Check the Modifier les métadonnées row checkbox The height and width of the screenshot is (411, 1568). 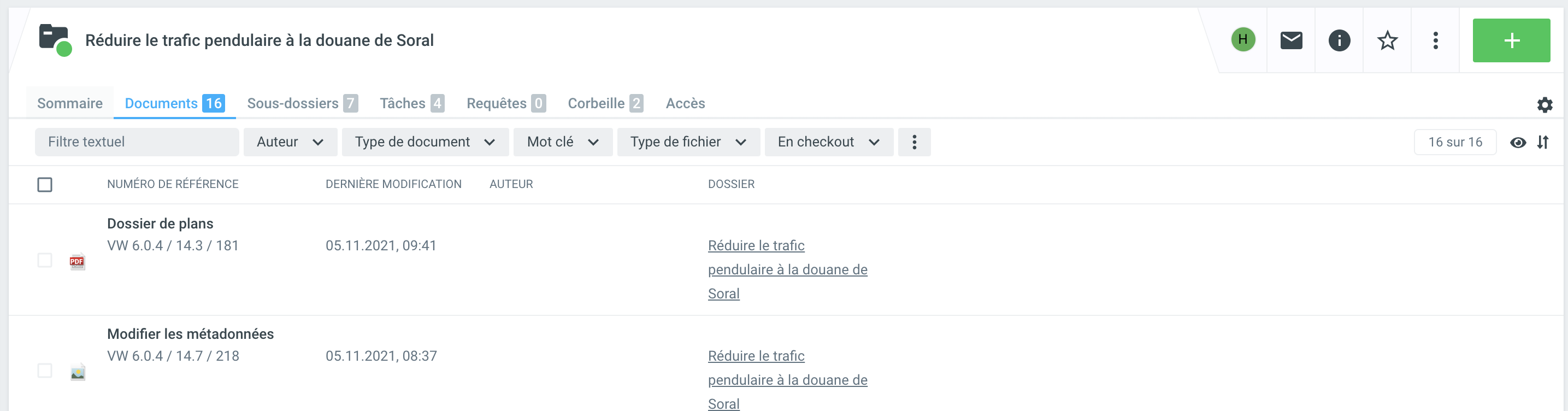pyautogui.click(x=44, y=371)
